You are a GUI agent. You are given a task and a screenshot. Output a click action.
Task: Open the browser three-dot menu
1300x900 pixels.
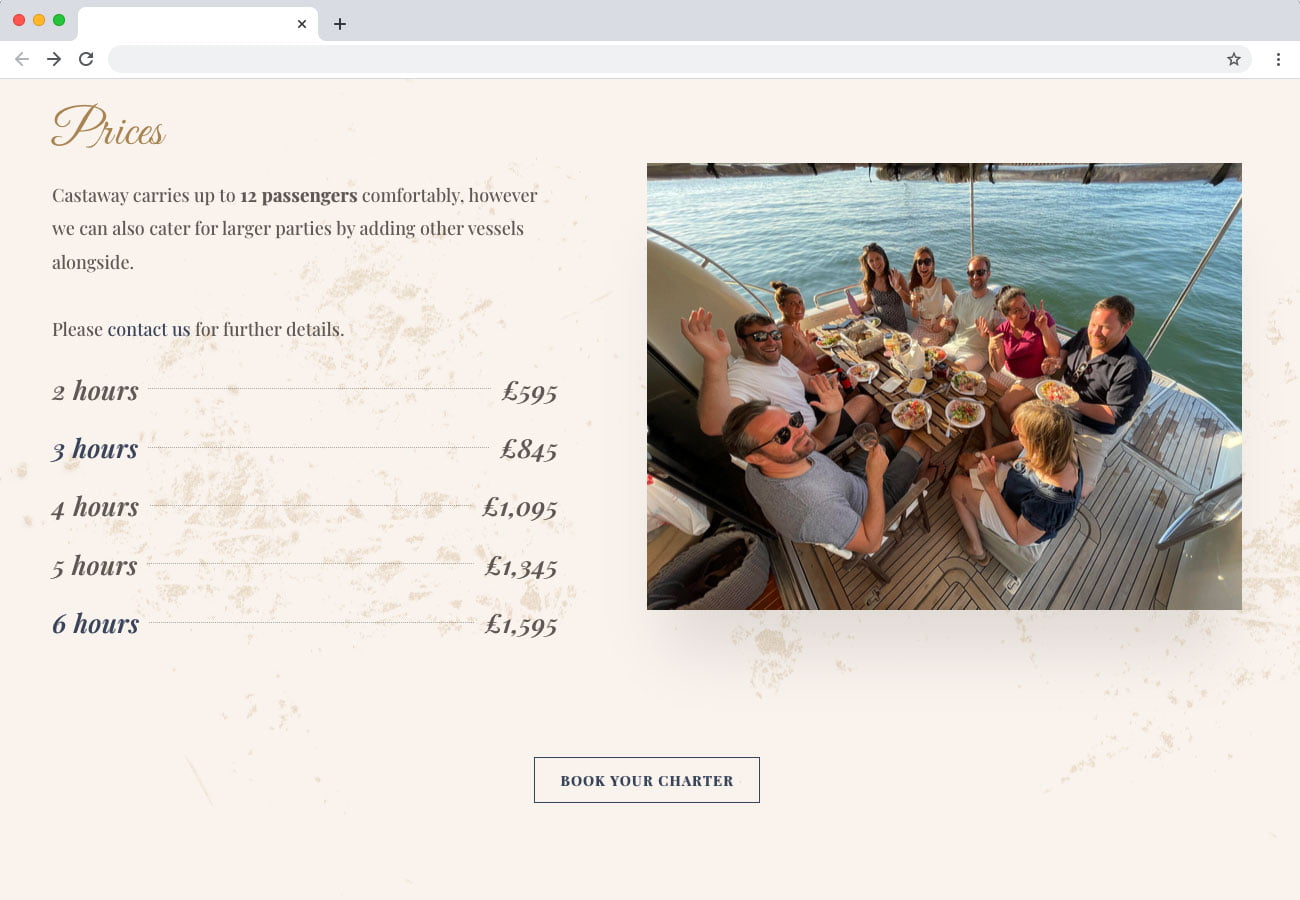tap(1277, 59)
